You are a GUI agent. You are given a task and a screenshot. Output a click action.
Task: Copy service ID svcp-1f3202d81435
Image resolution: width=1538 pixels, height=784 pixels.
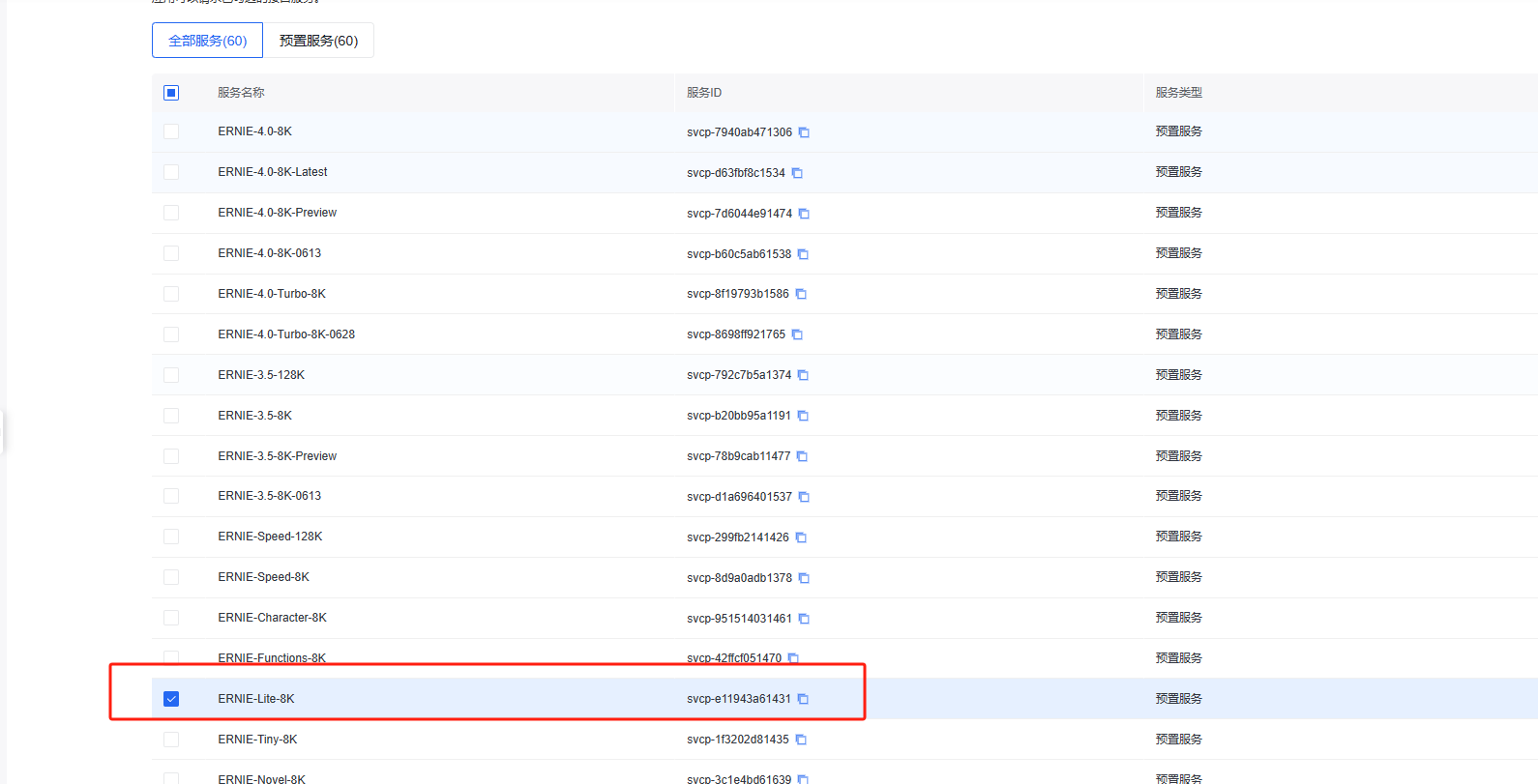click(x=801, y=740)
